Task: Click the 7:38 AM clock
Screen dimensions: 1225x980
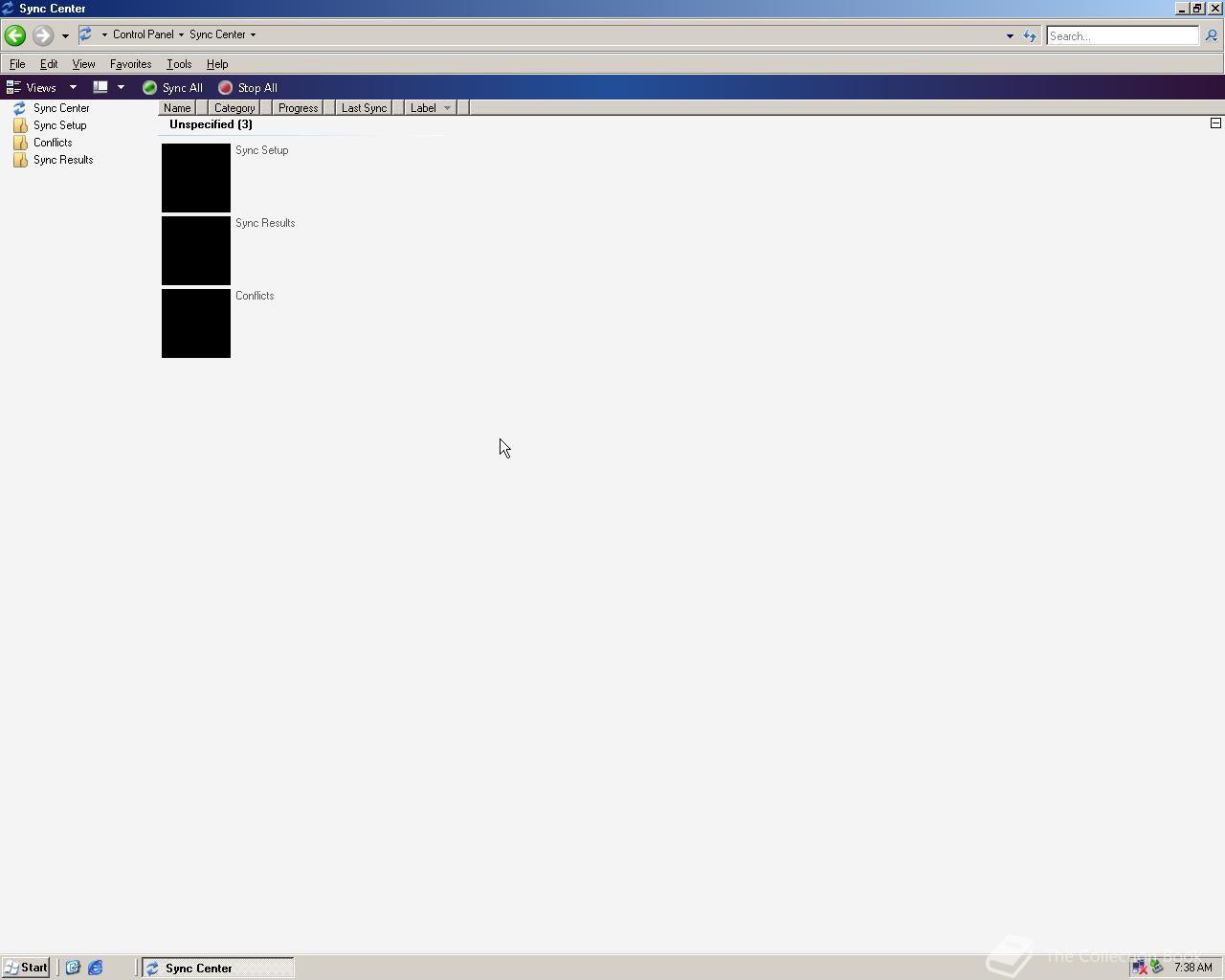Action: pos(1193,968)
